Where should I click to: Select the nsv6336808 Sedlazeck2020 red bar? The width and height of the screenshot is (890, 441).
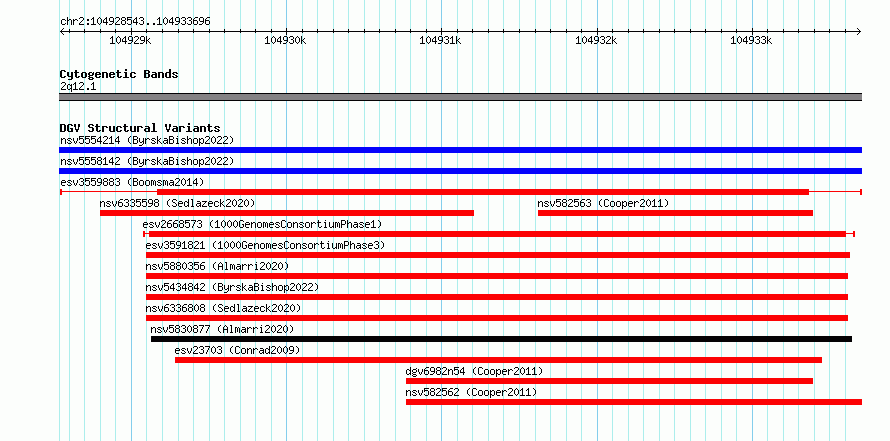pyautogui.click(x=497, y=318)
